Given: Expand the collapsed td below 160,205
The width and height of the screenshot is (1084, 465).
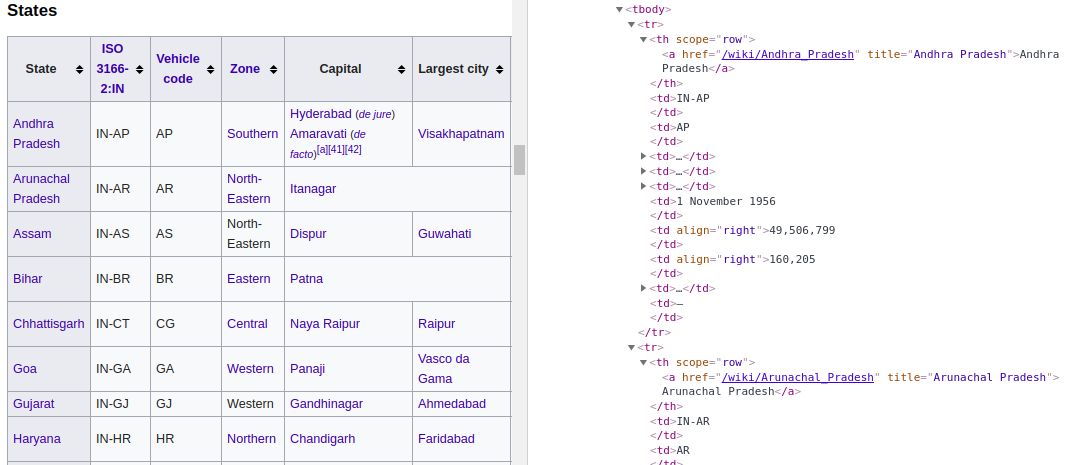Looking at the screenshot, I should (x=644, y=289).
